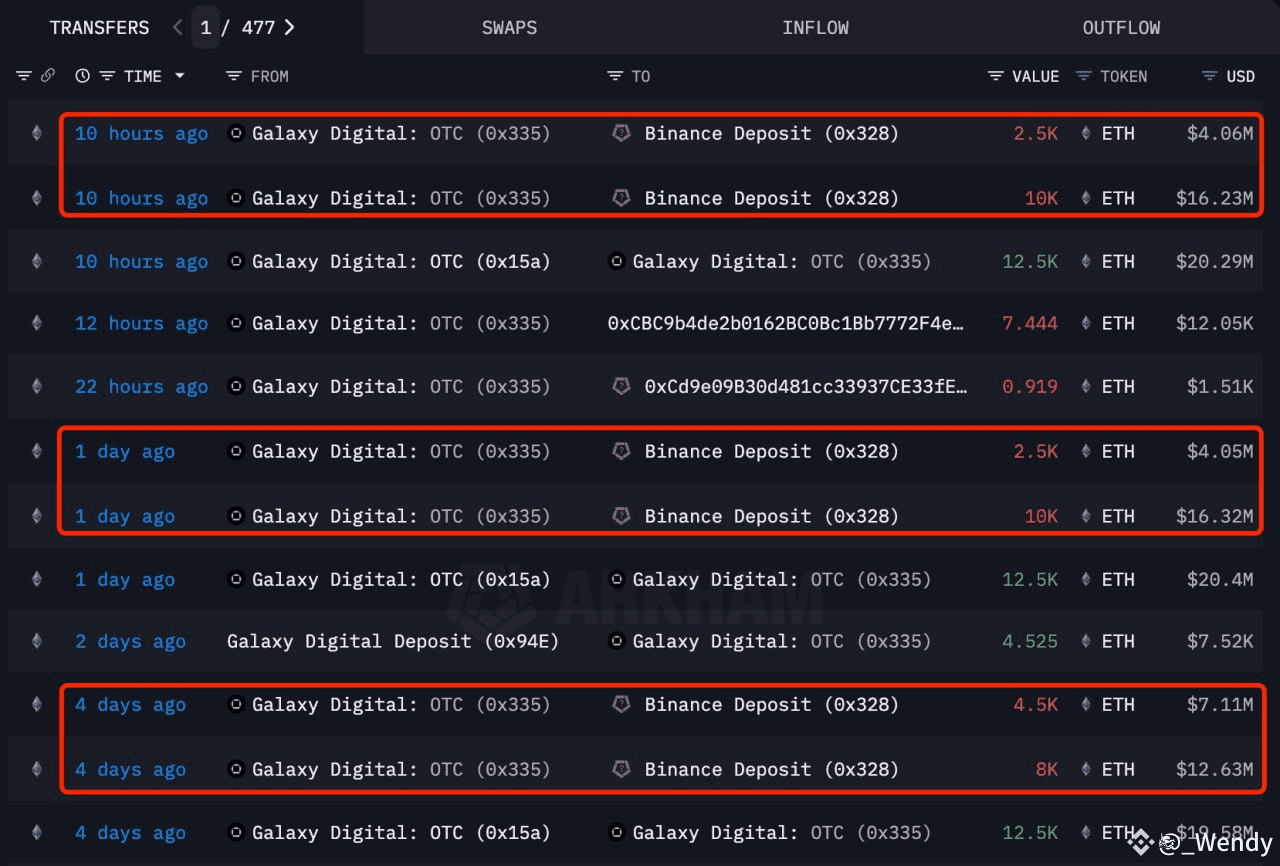The width and height of the screenshot is (1280, 866).
Task: Open the TOKEN column filter icon
Action: pos(1083,76)
